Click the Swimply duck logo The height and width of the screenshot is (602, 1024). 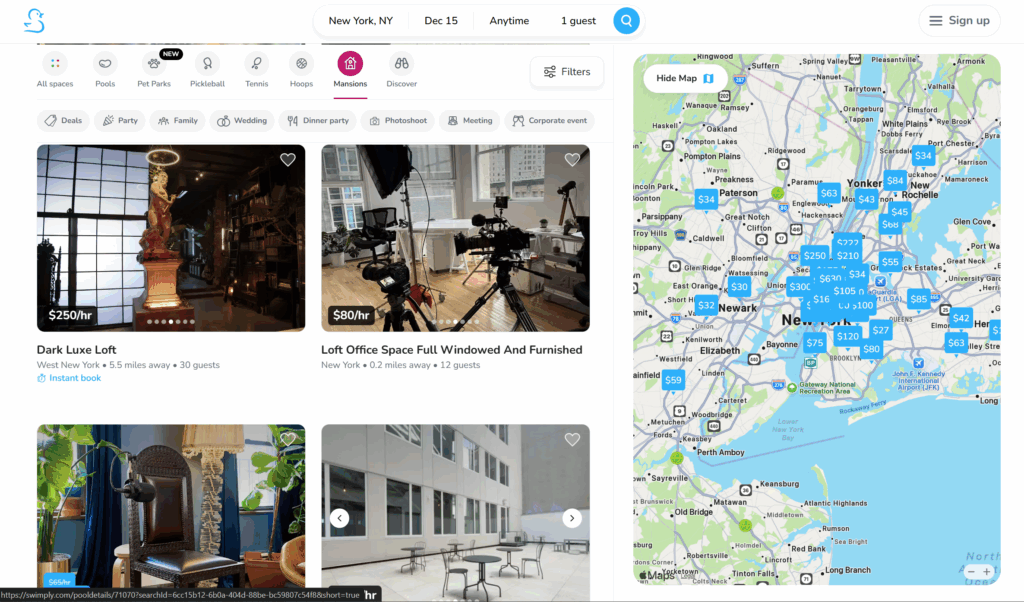pyautogui.click(x=35, y=21)
